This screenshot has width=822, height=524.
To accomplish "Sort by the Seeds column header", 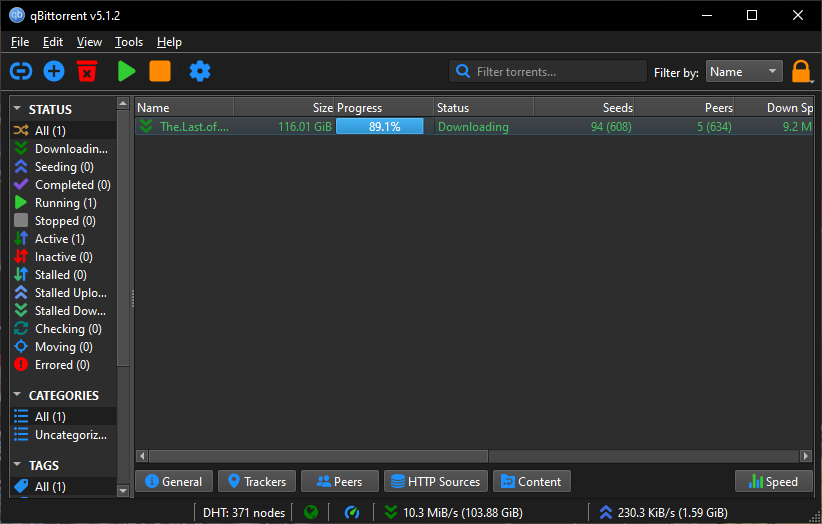I will 584,107.
